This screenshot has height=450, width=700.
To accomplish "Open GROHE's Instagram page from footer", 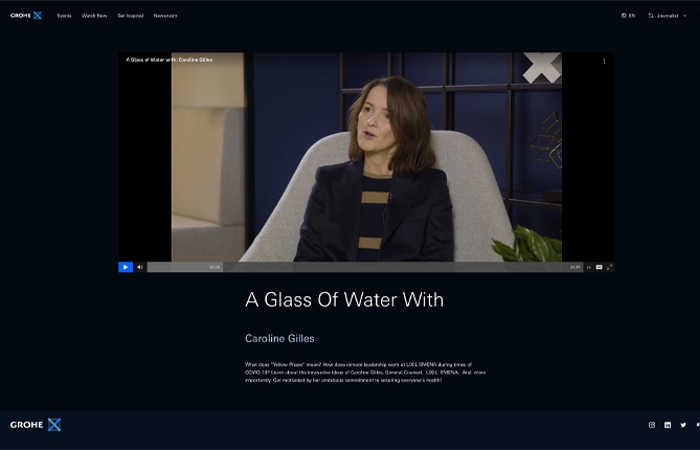I will [x=652, y=425].
